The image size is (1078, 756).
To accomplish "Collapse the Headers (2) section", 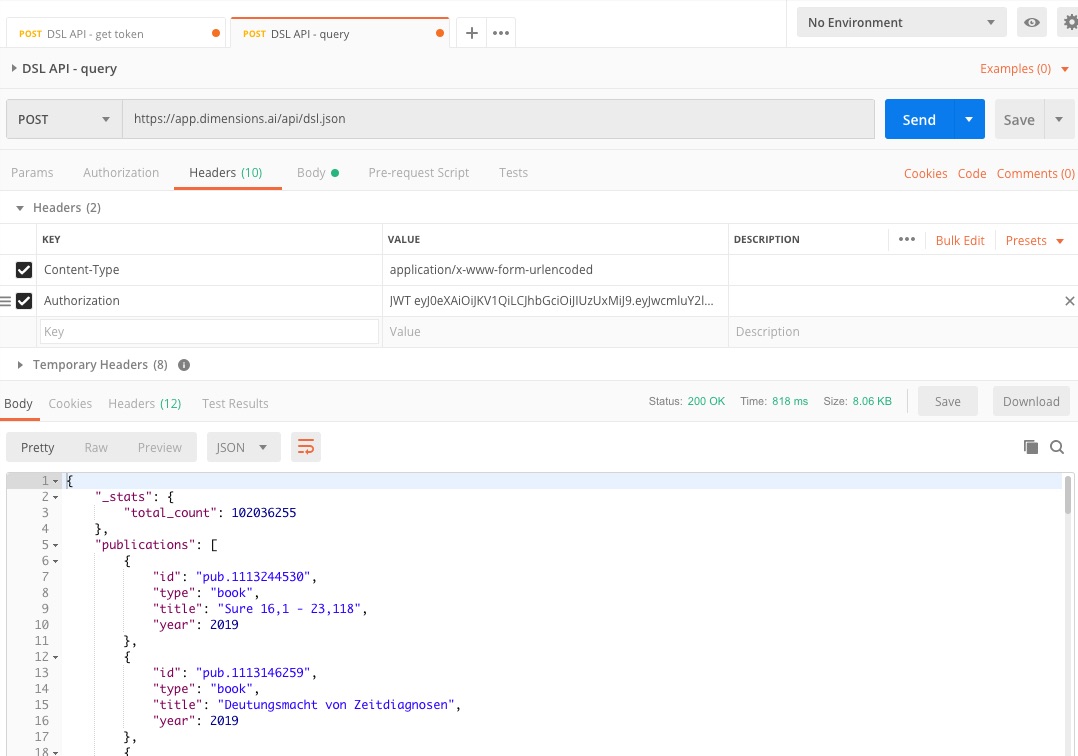I will click(x=20, y=208).
